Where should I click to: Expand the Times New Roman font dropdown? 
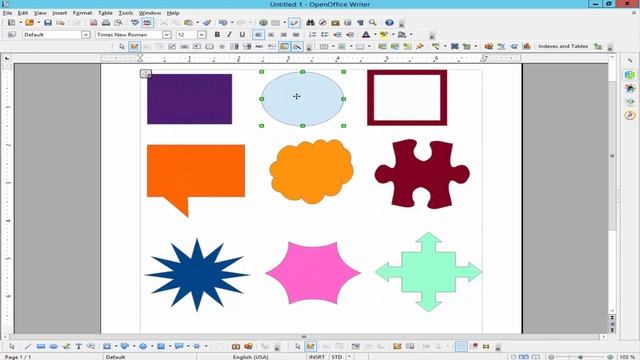pyautogui.click(x=167, y=35)
